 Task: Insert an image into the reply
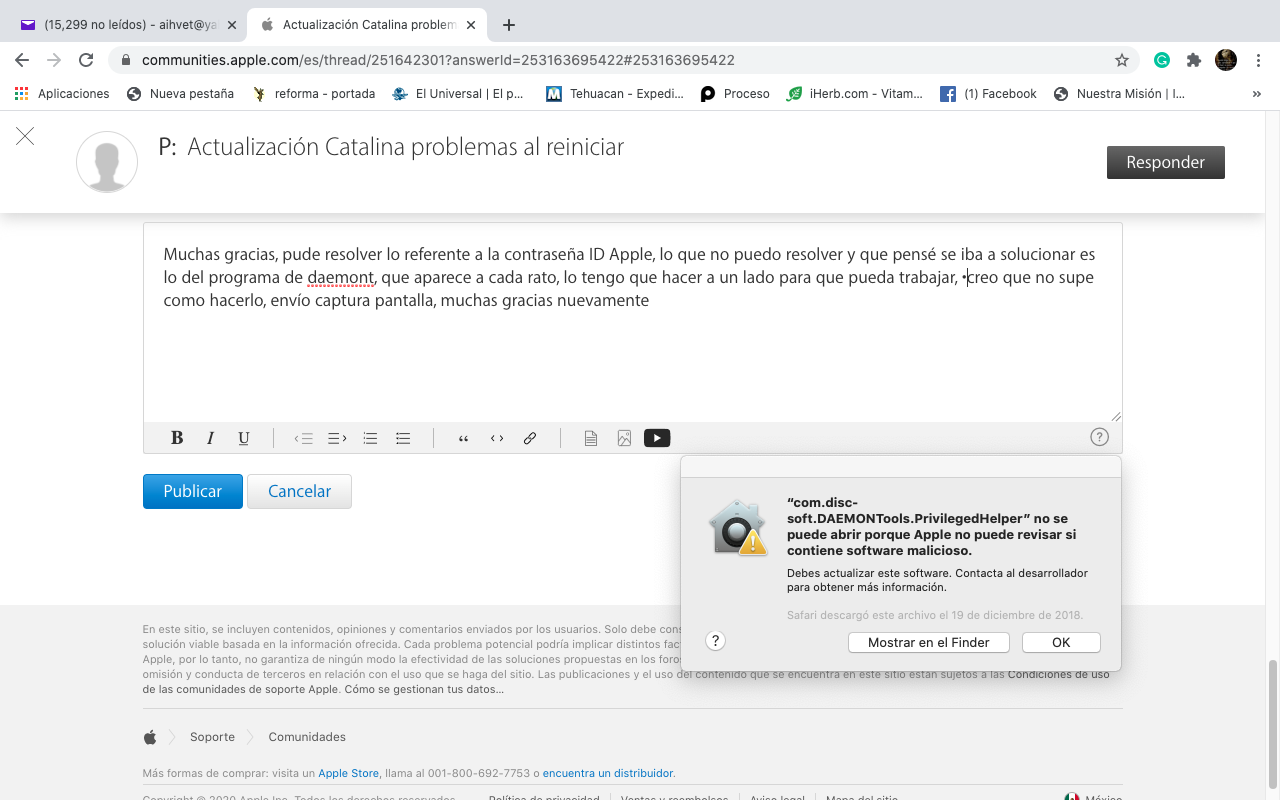coord(624,438)
